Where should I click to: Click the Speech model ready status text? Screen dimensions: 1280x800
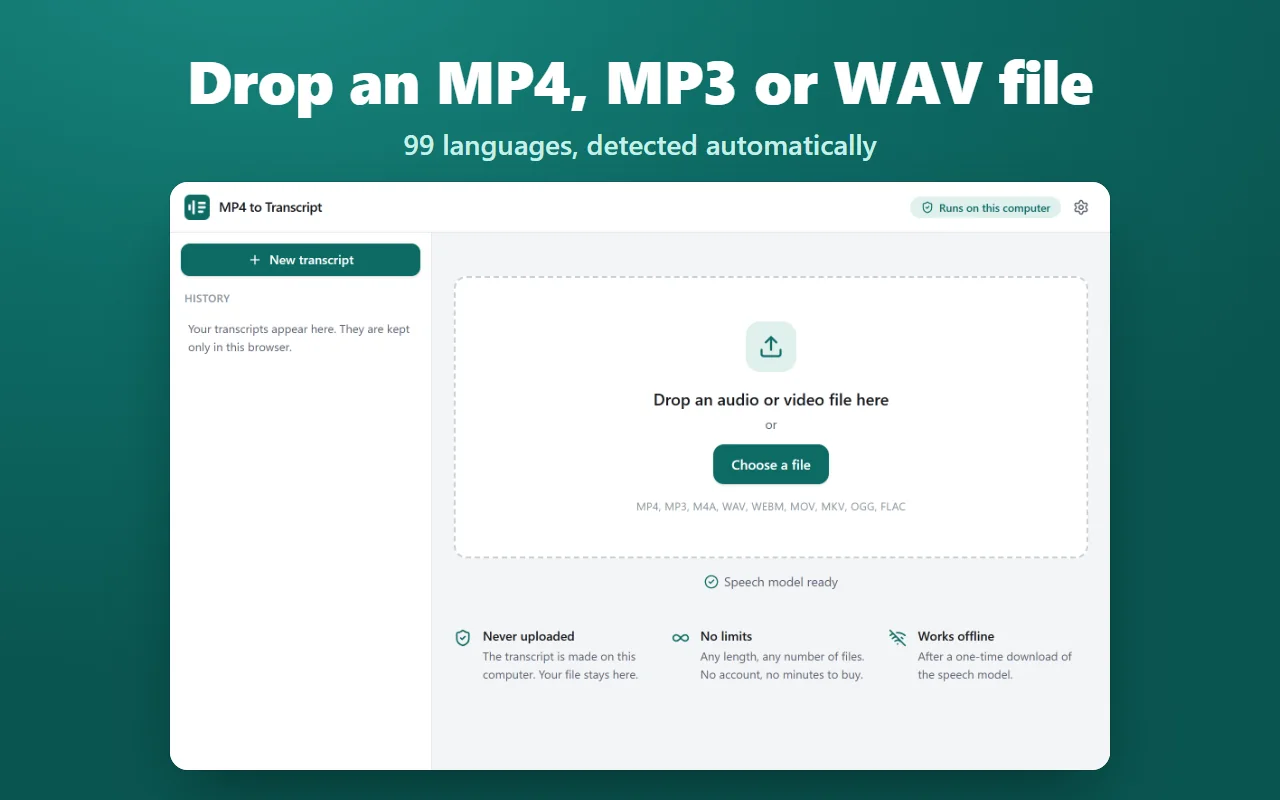[x=781, y=582]
